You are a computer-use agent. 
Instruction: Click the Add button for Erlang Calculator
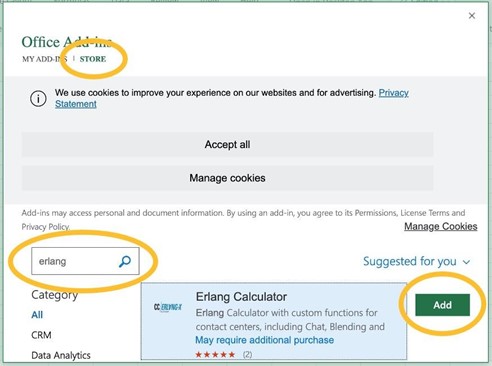pyautogui.click(x=442, y=305)
